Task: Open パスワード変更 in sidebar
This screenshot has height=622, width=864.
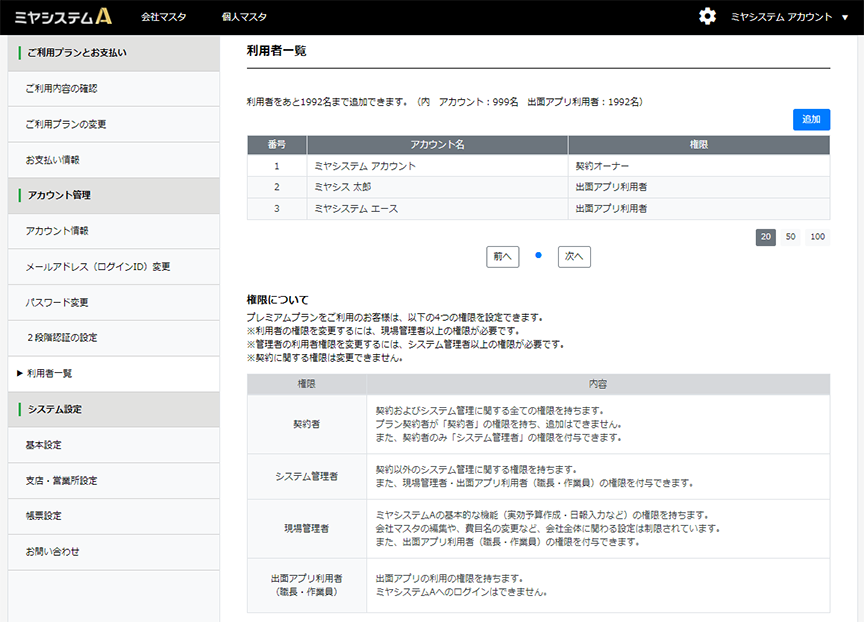Action: pyautogui.click(x=114, y=302)
